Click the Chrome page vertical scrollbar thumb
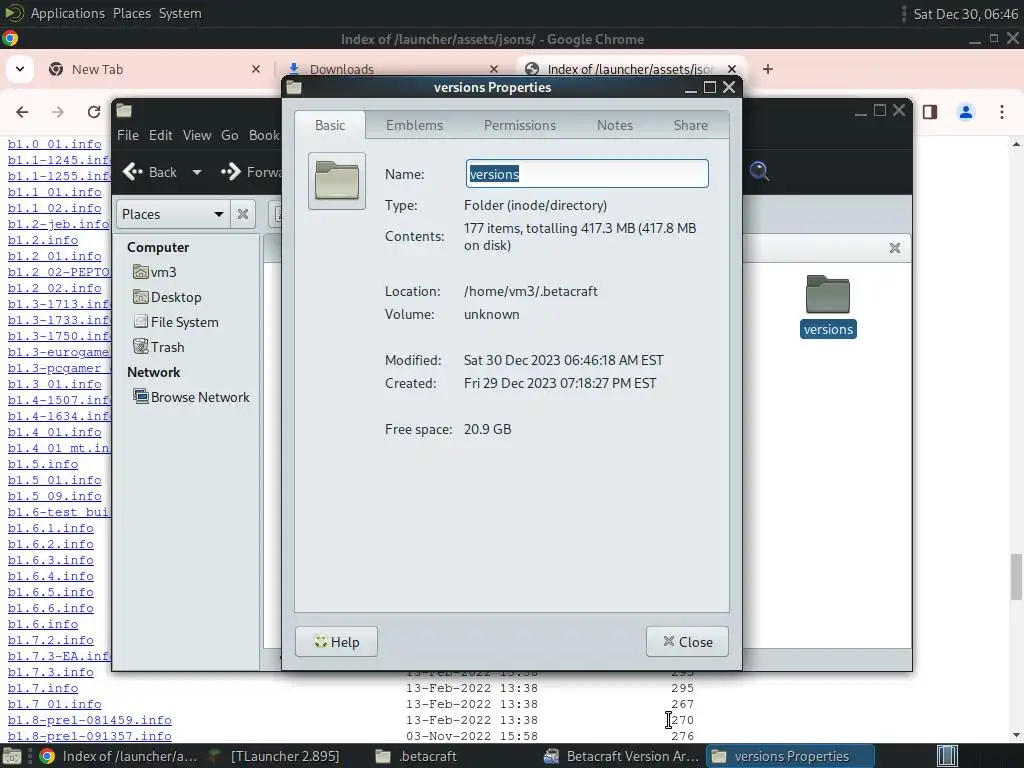The height and width of the screenshot is (768, 1024). point(1016,576)
